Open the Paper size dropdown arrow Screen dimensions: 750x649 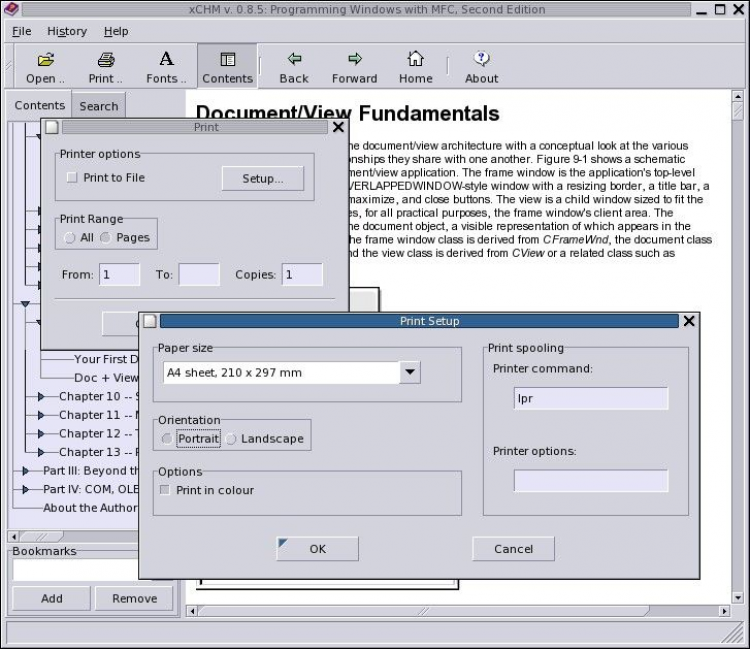[x=410, y=372]
